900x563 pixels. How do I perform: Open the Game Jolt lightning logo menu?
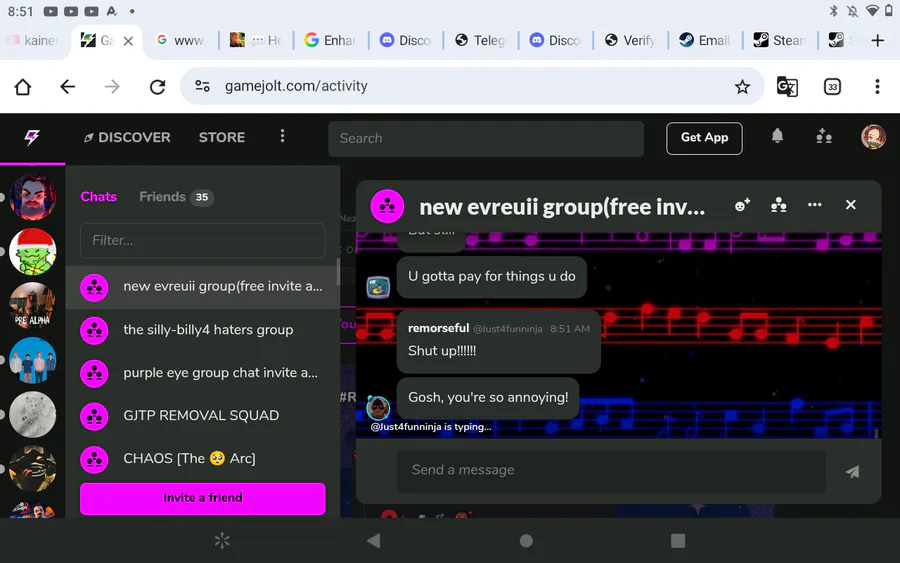(32, 137)
